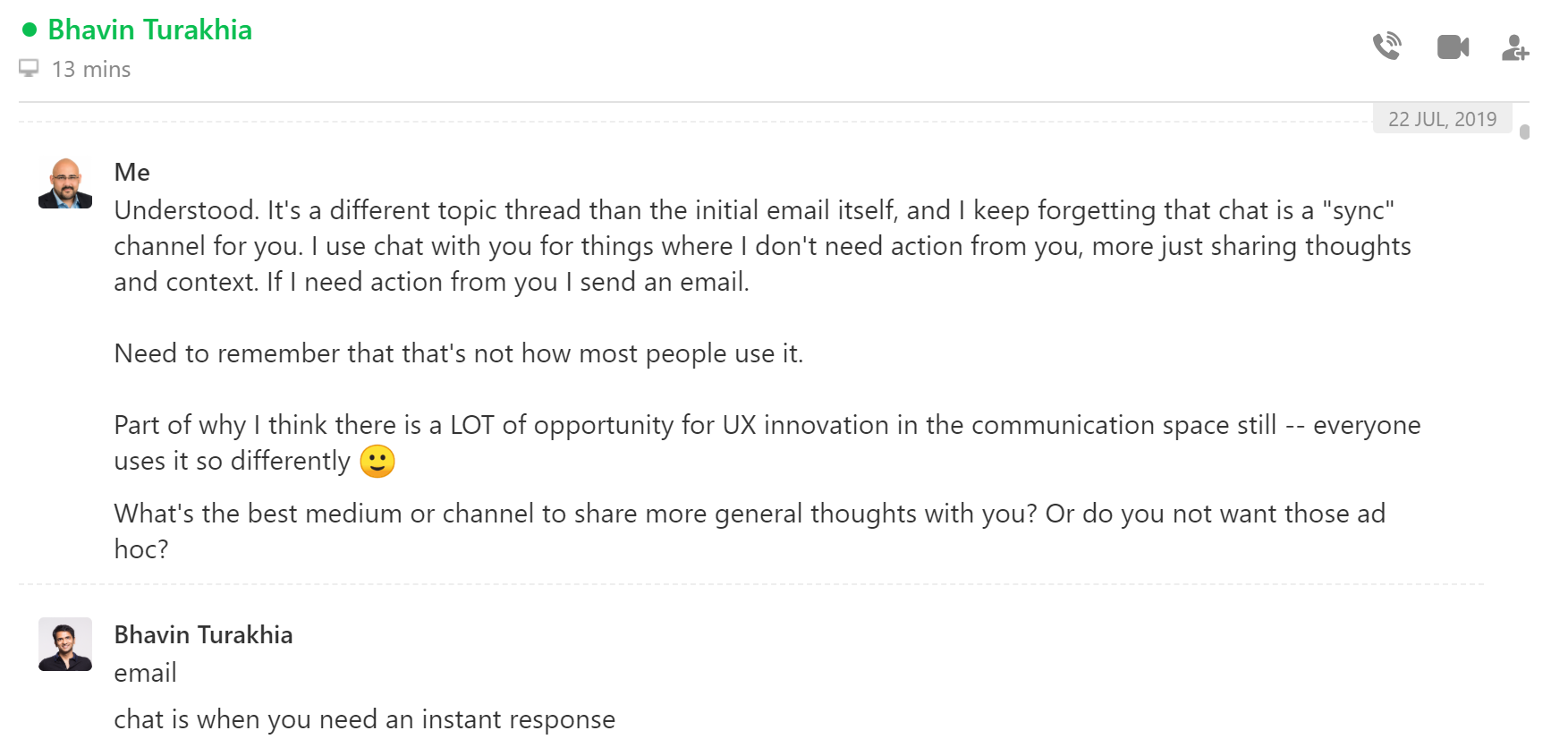Toggle the last-seen visibility next to 13 mins

[x=30, y=67]
